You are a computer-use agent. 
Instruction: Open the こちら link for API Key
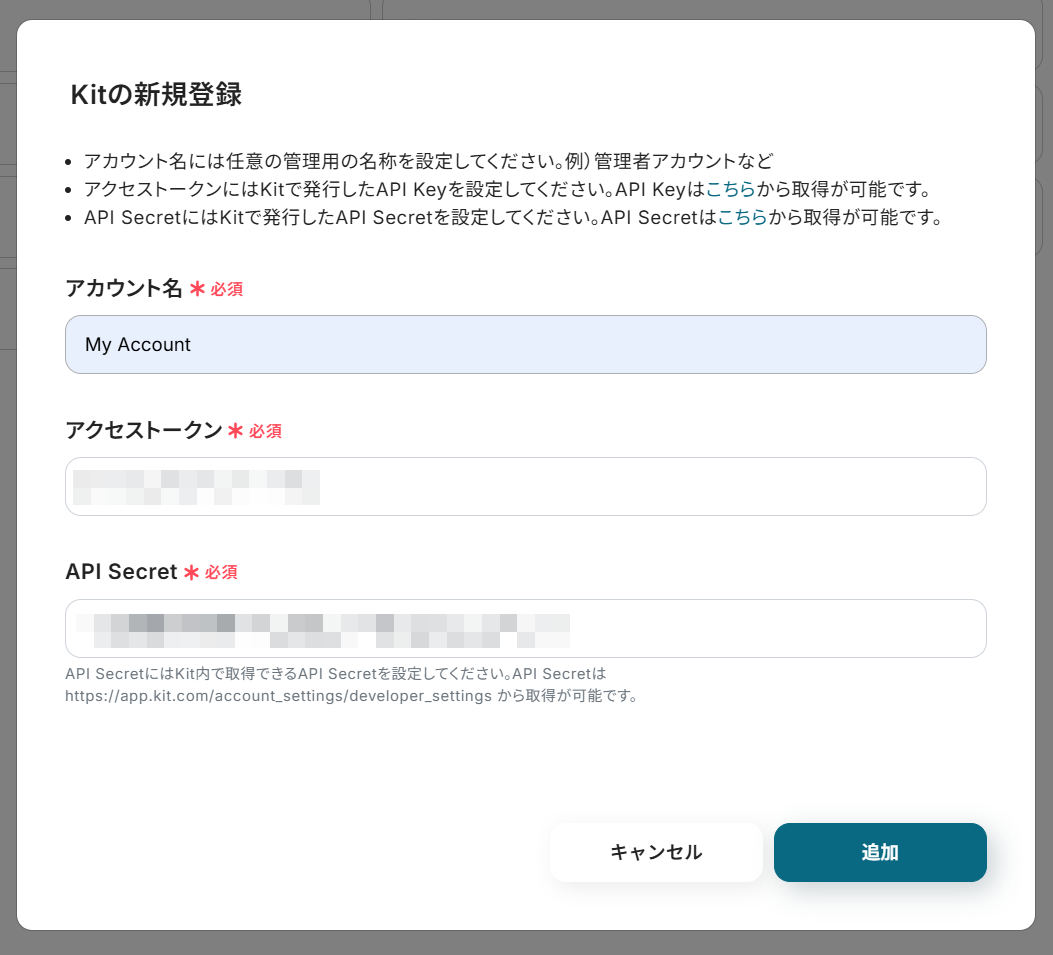(730, 189)
